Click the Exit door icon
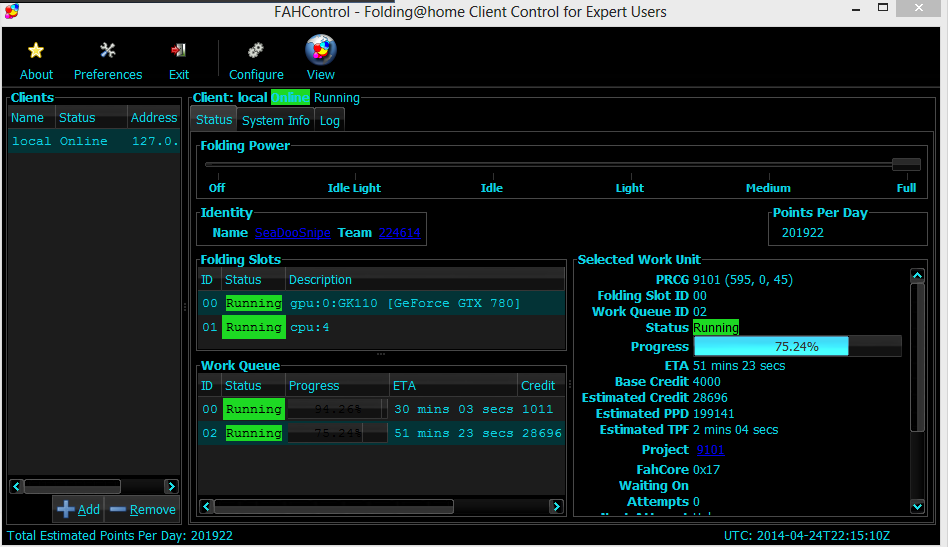The image size is (948, 547). click(x=178, y=51)
